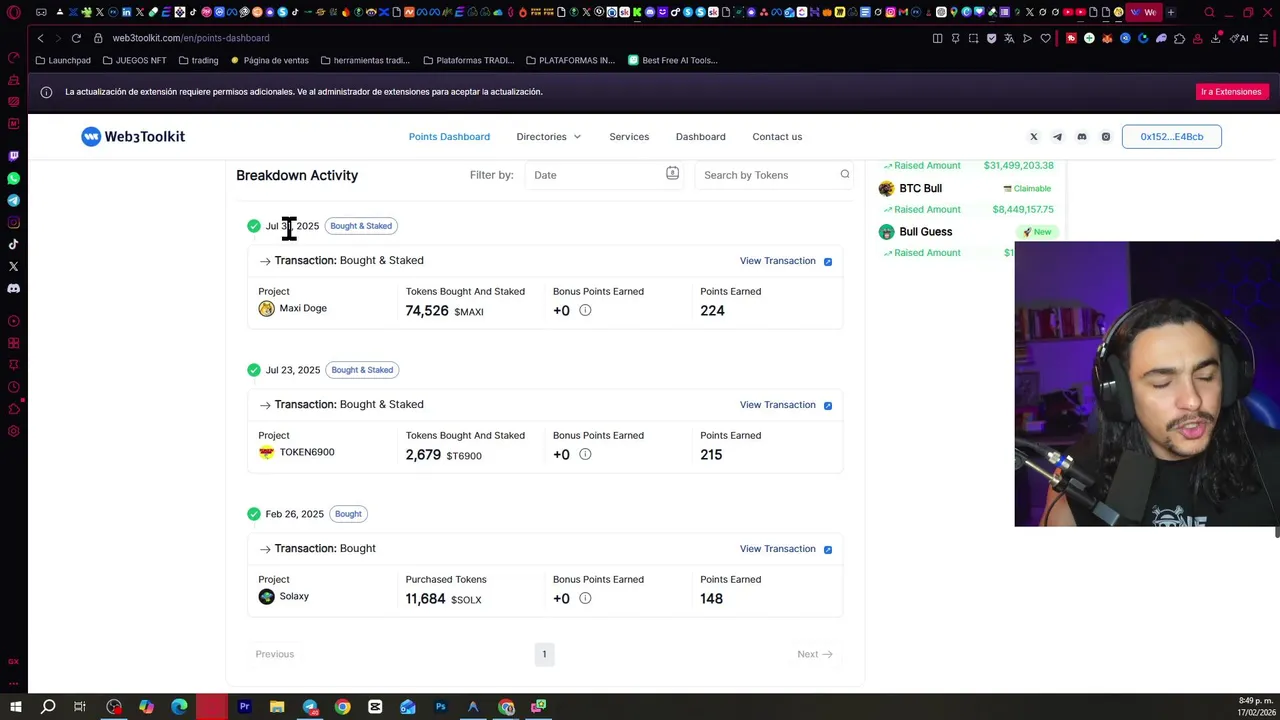Open Twitch in the Opera sidebar

click(x=13, y=156)
